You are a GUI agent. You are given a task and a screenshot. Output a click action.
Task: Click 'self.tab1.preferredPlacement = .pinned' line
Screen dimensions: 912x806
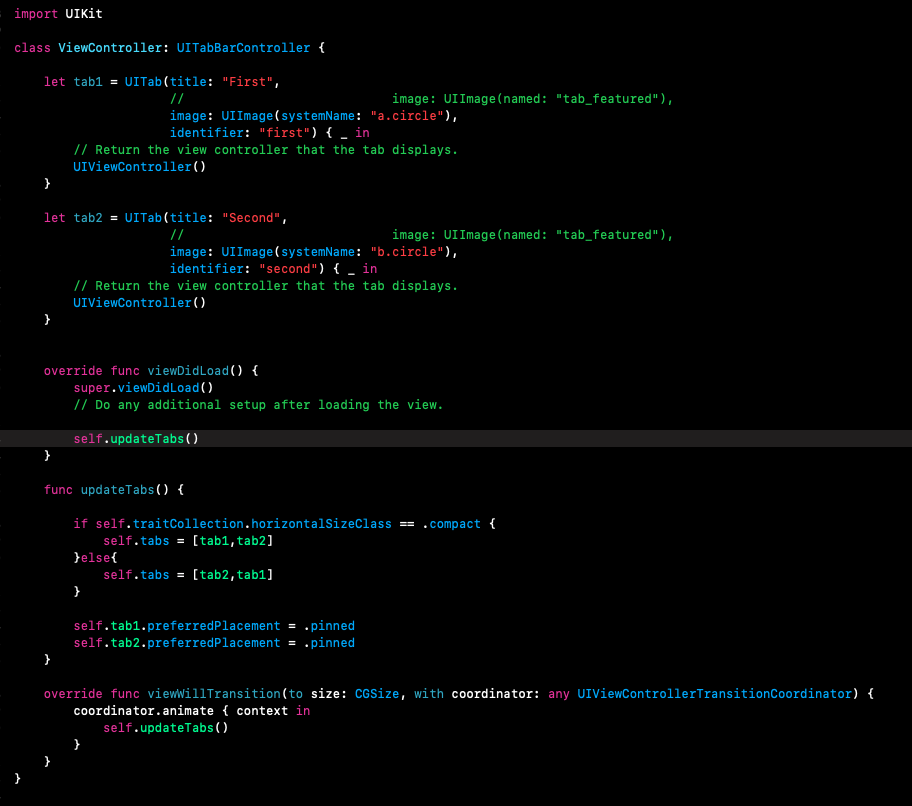coord(214,626)
